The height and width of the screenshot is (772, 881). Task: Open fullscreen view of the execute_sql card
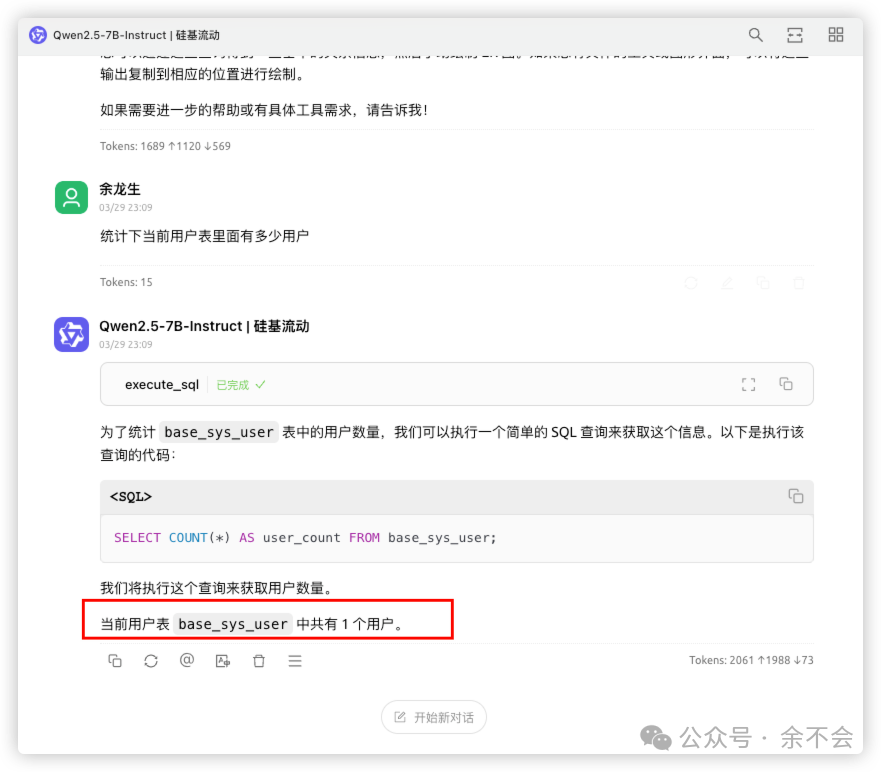click(748, 383)
